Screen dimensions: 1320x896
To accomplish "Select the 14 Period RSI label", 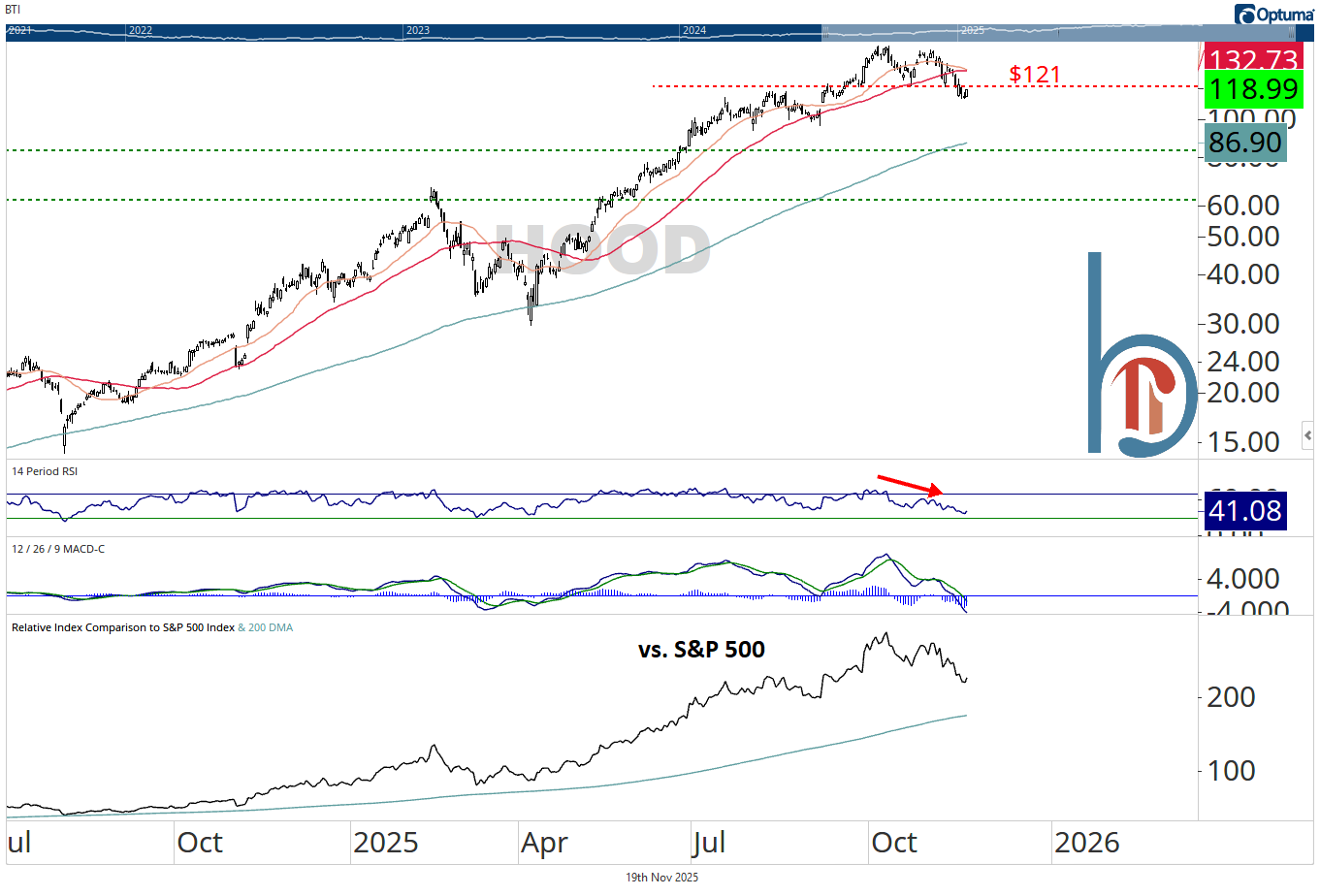I will pos(45,471).
